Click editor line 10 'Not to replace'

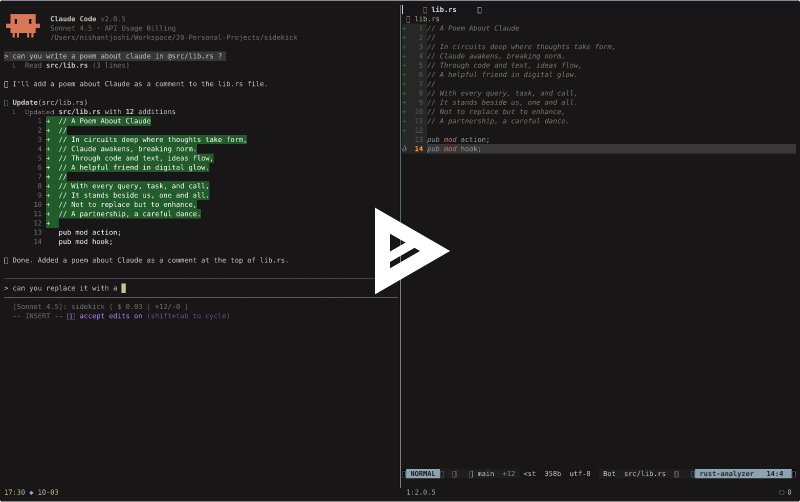[496, 112]
